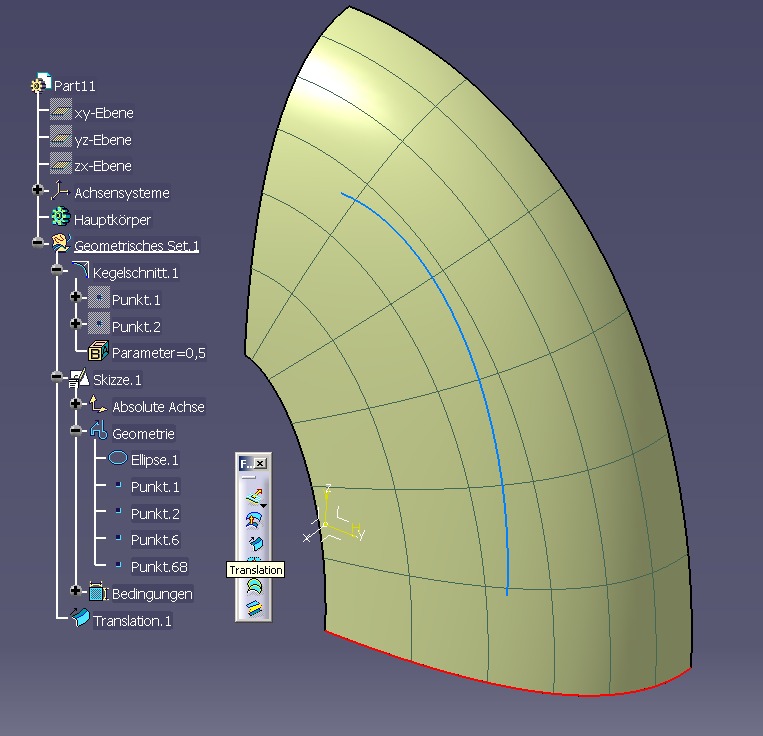Click the Geometrisches Set.1 icon
Viewport: 763px width, 736px height.
61,243
